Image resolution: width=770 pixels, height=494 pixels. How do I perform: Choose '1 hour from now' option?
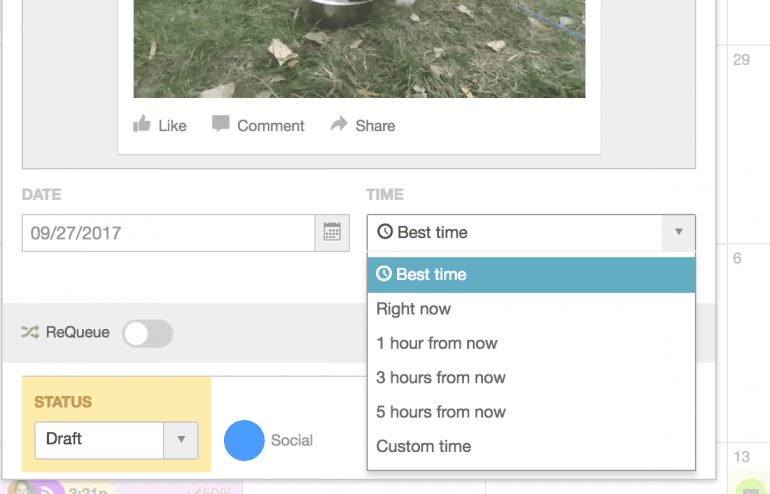point(437,343)
